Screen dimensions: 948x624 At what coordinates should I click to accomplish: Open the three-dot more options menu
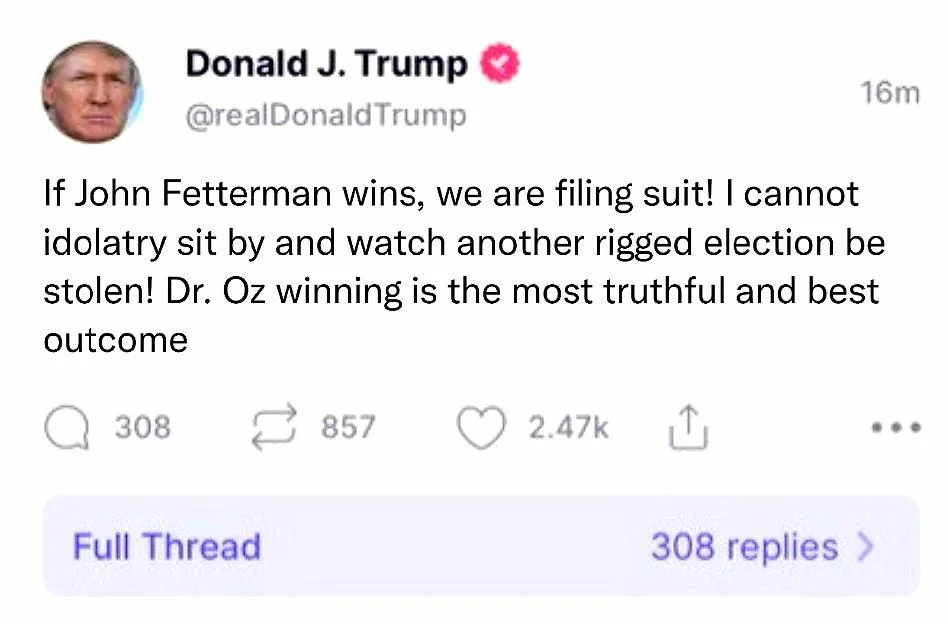point(895,428)
